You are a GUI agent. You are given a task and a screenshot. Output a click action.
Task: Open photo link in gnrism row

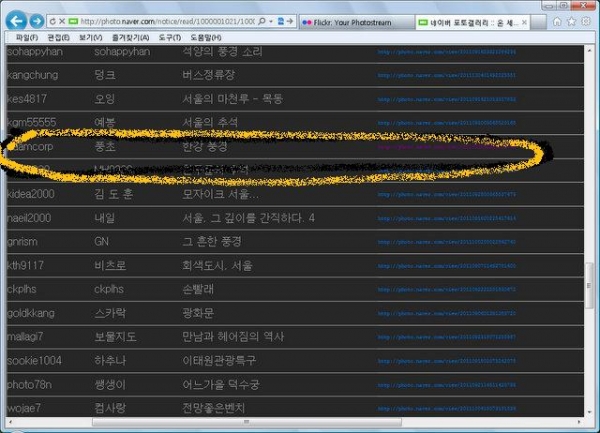tap(447, 242)
